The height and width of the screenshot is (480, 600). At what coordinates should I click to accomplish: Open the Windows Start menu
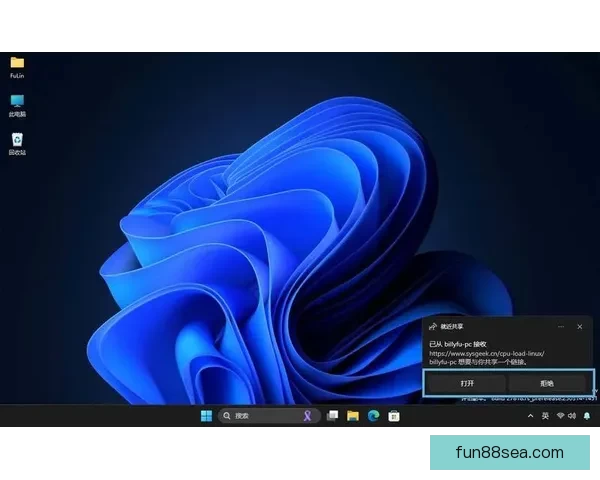(x=206, y=416)
